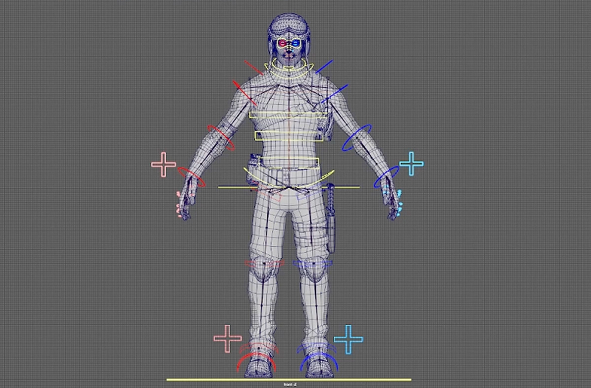Select the red elbow ring controller
Image resolution: width=591 pixels, height=388 pixels.
click(x=221, y=138)
